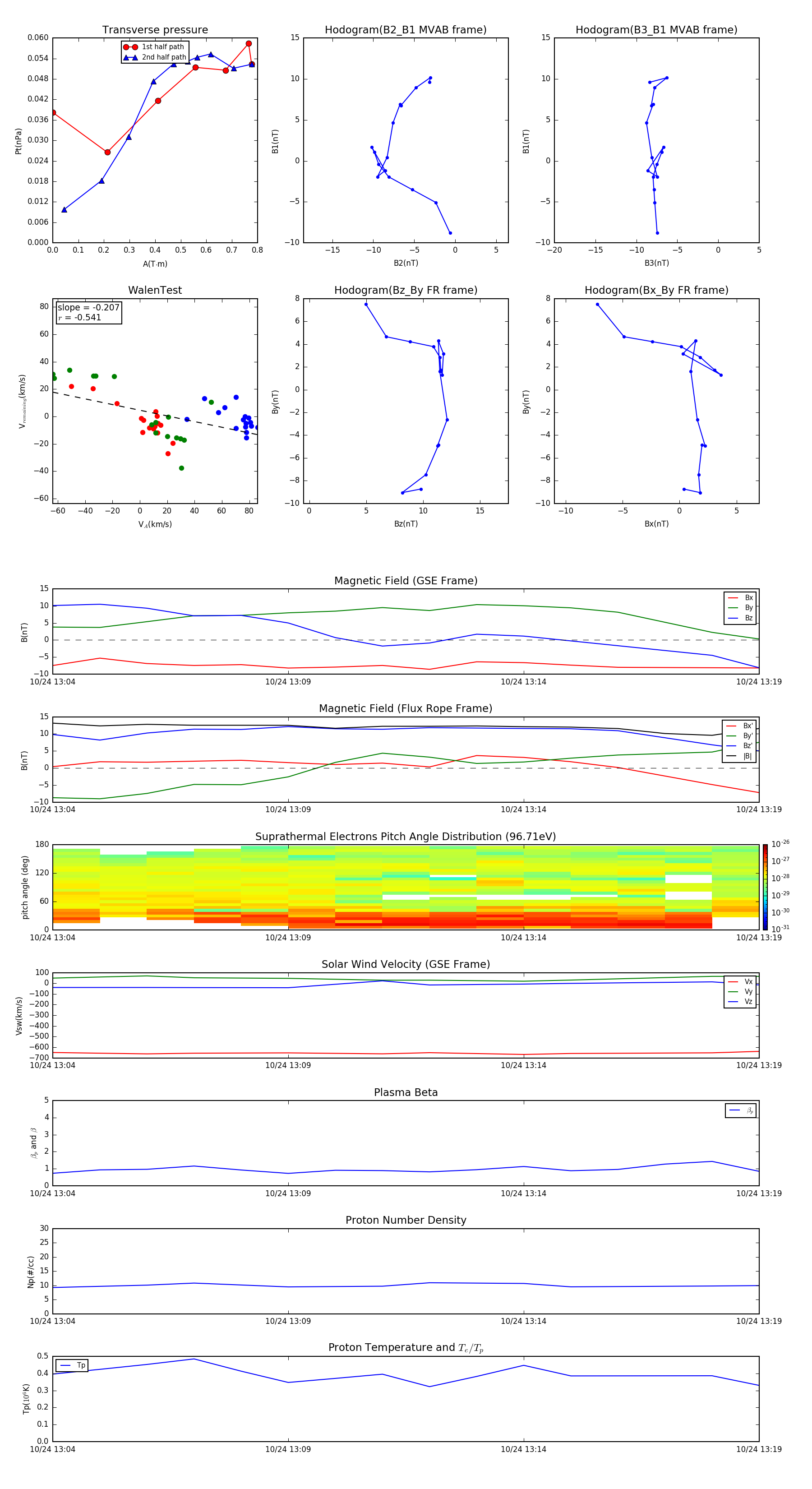This screenshot has height=1489, width=812.
Task: Select the '|B|' entry in the flux rope legend
Action: 739,756
